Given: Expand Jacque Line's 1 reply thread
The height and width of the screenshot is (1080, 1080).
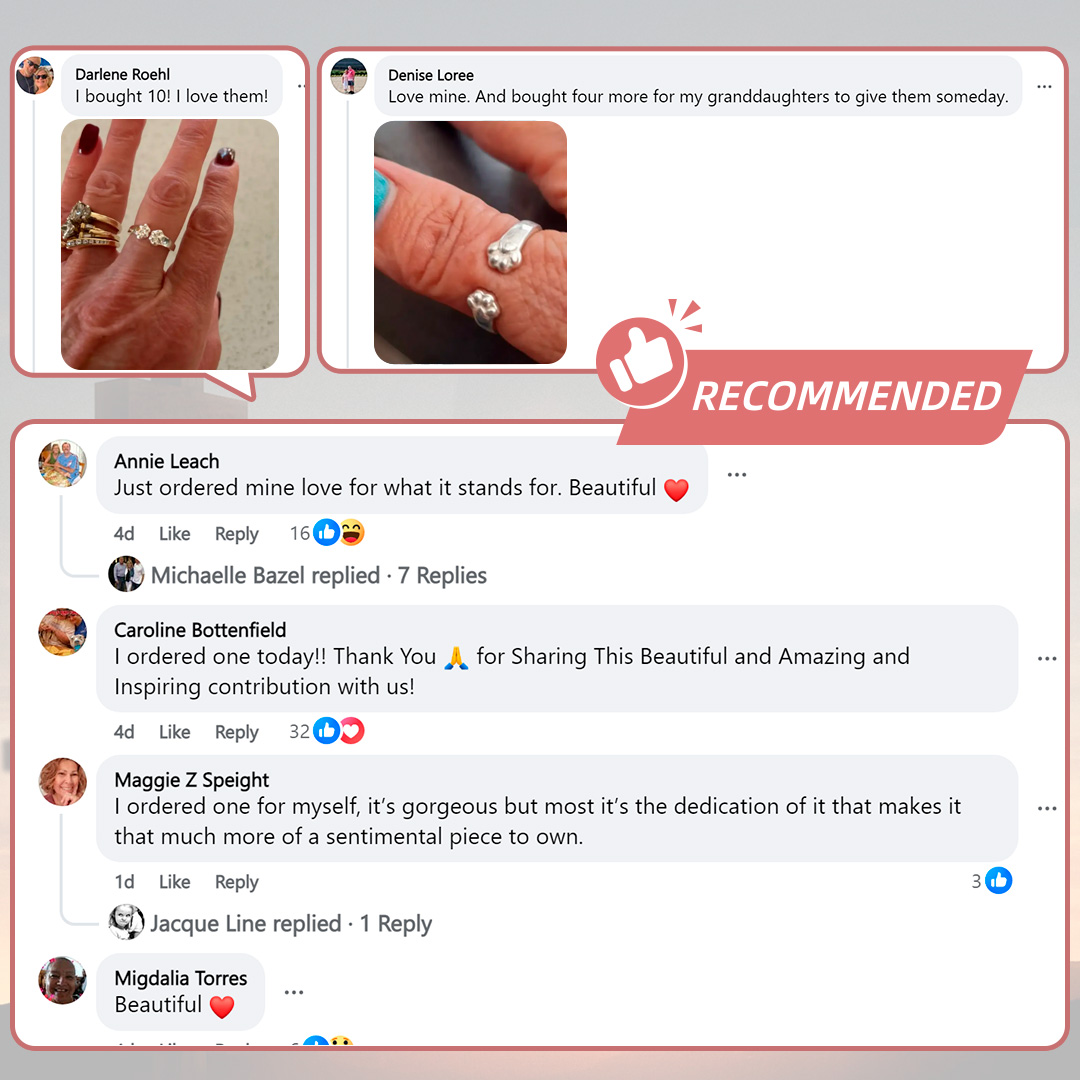Looking at the screenshot, I should (x=291, y=923).
